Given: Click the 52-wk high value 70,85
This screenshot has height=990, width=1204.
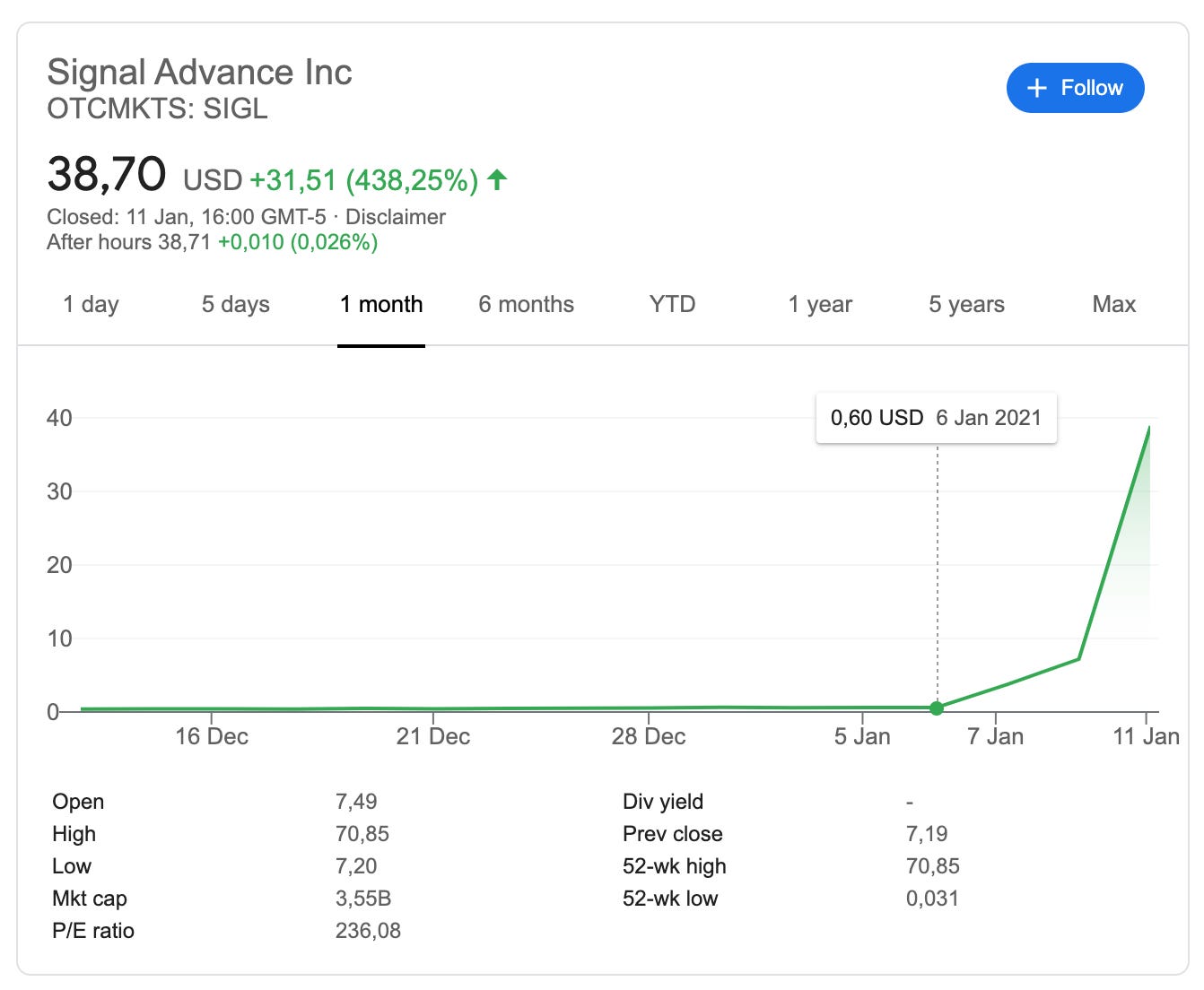Looking at the screenshot, I should click(933, 866).
